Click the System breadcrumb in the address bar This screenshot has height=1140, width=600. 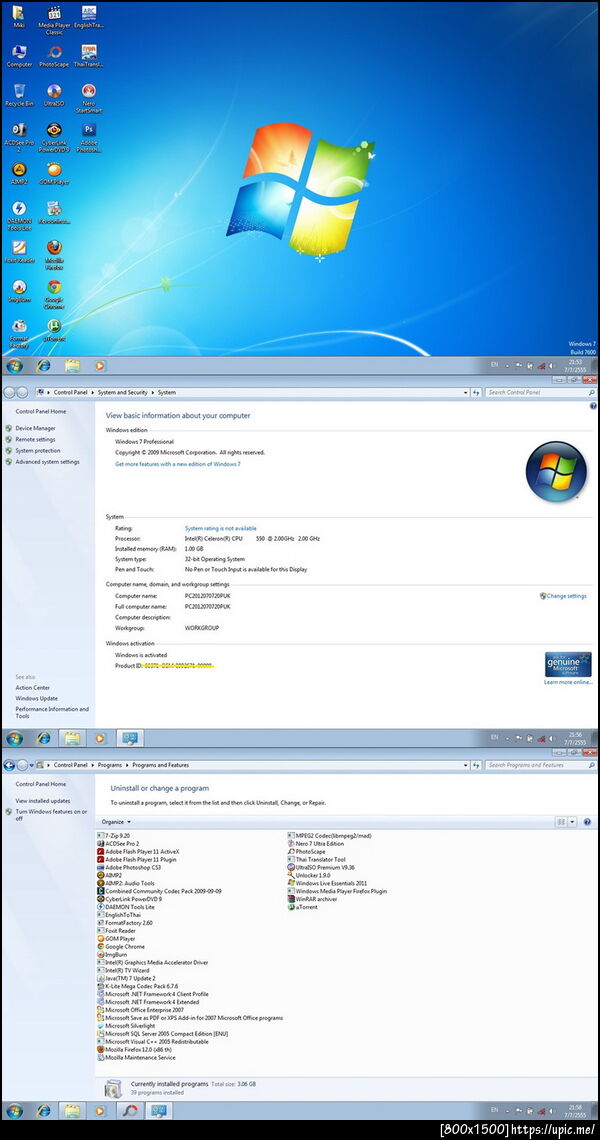click(x=167, y=392)
